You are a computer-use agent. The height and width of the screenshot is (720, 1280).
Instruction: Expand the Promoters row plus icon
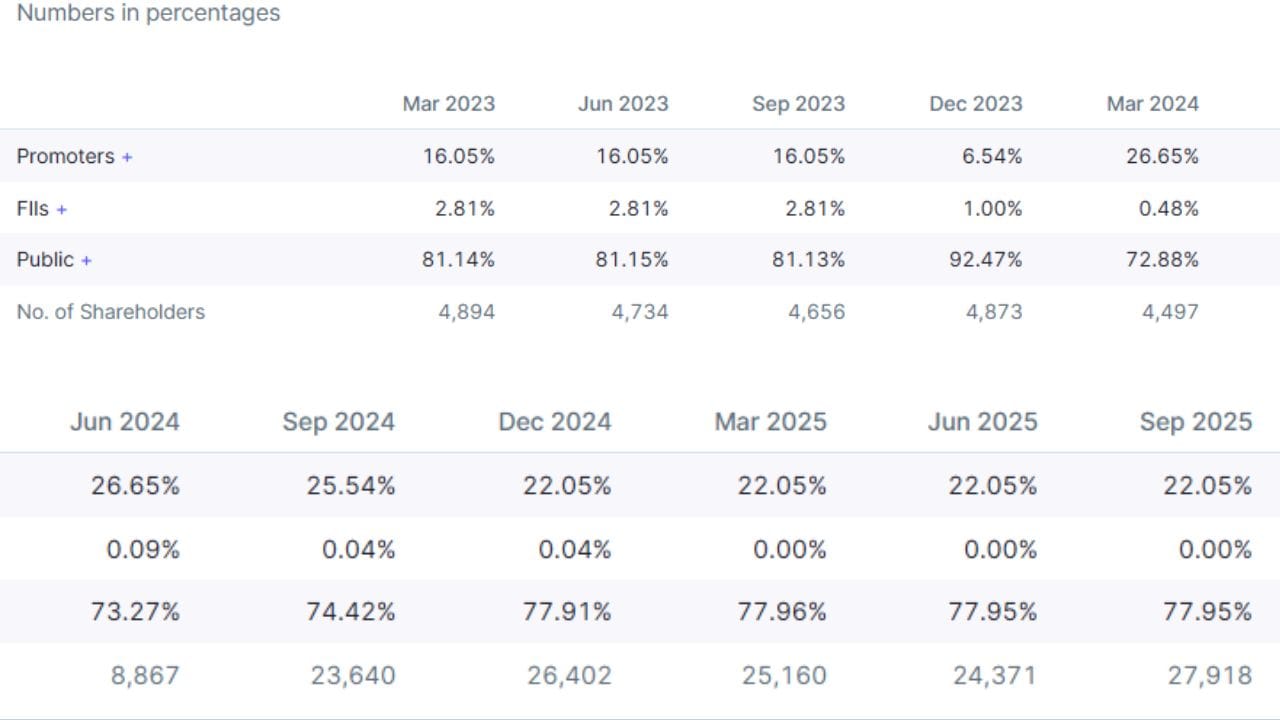pos(127,157)
